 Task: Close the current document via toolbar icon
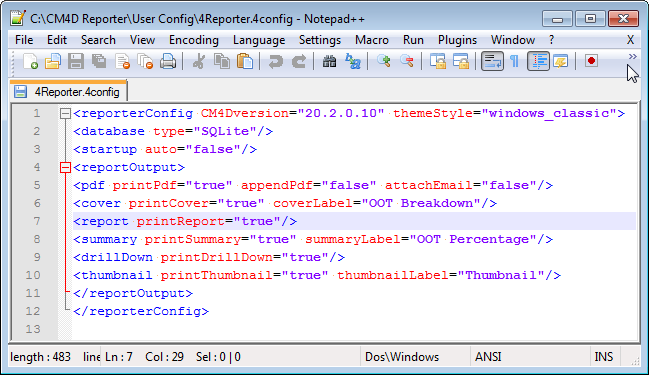pyautogui.click(x=122, y=61)
